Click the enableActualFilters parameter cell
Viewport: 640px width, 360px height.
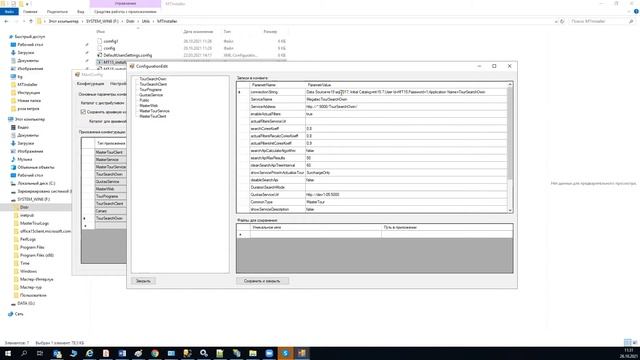(277, 114)
